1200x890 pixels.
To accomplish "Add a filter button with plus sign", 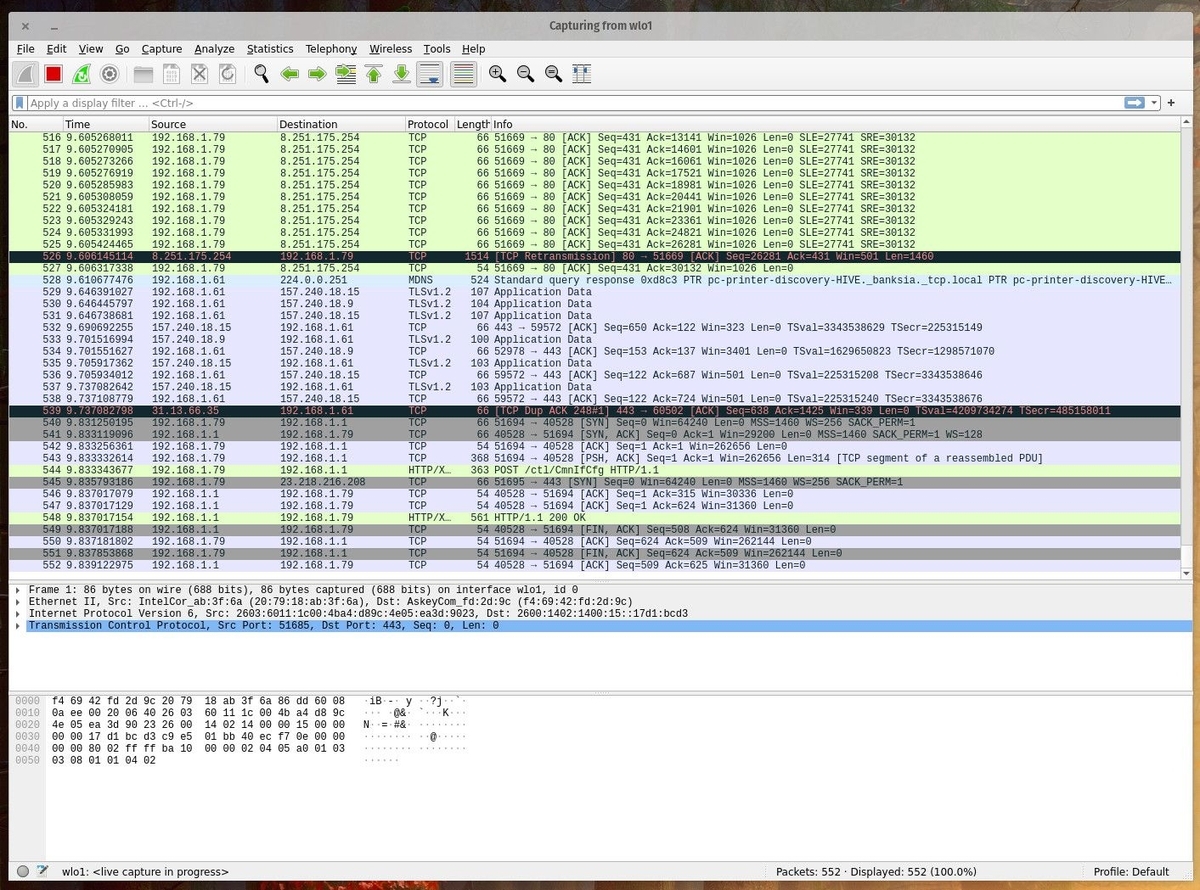I will (x=1170, y=102).
